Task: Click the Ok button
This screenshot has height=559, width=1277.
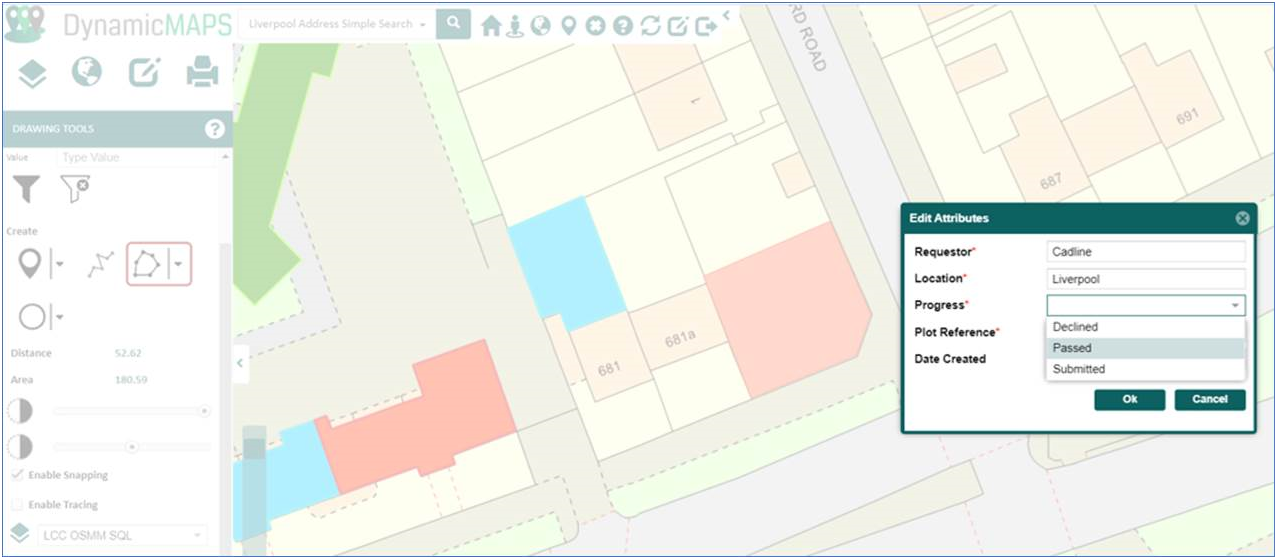Action: [x=1130, y=399]
